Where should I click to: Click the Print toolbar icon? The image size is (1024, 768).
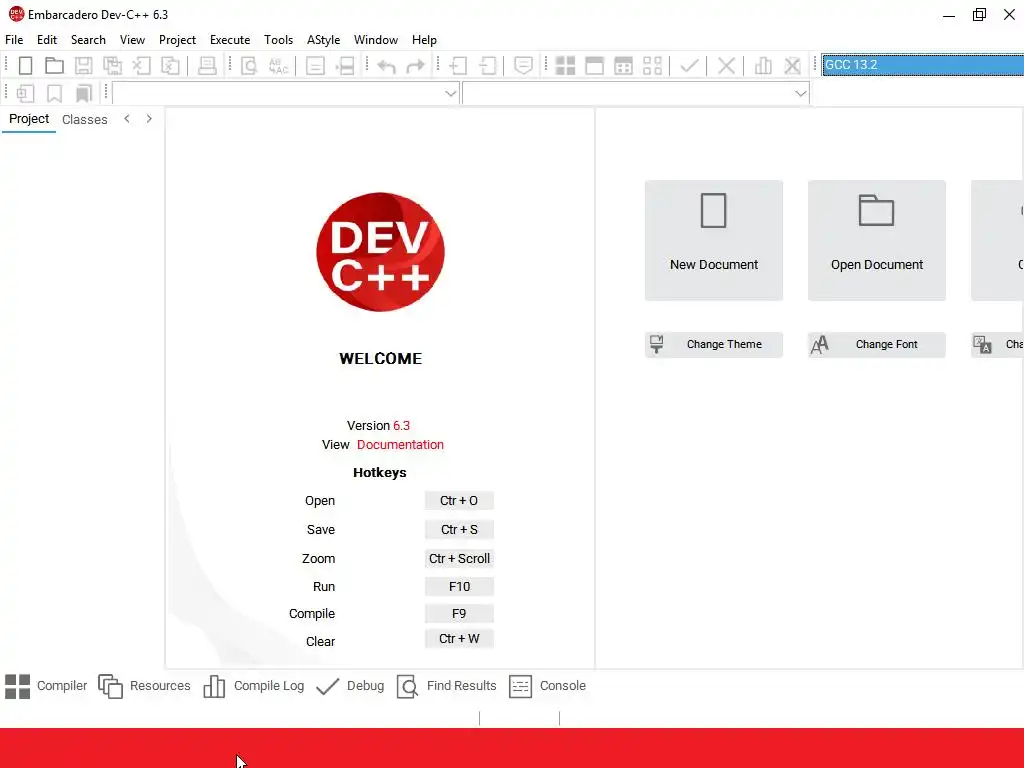tap(207, 65)
